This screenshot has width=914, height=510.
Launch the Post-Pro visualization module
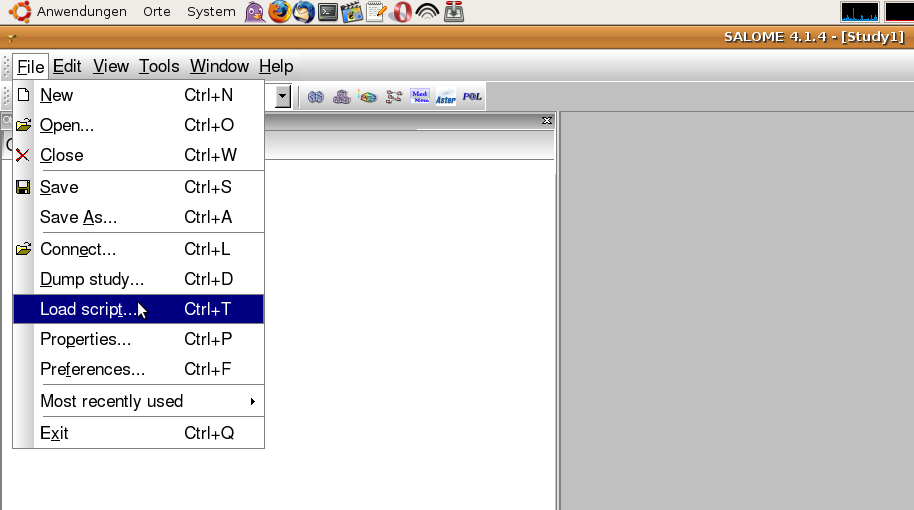[x=368, y=97]
